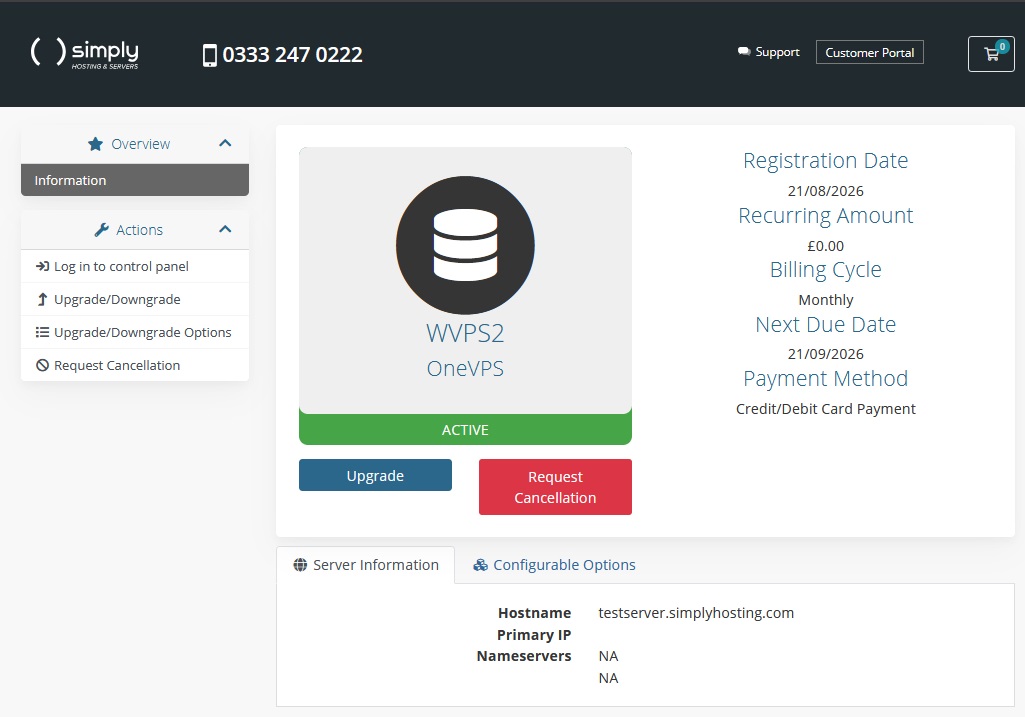Viewport: 1025px width, 717px height.
Task: Click the first NA nameserver value
Action: (x=609, y=656)
